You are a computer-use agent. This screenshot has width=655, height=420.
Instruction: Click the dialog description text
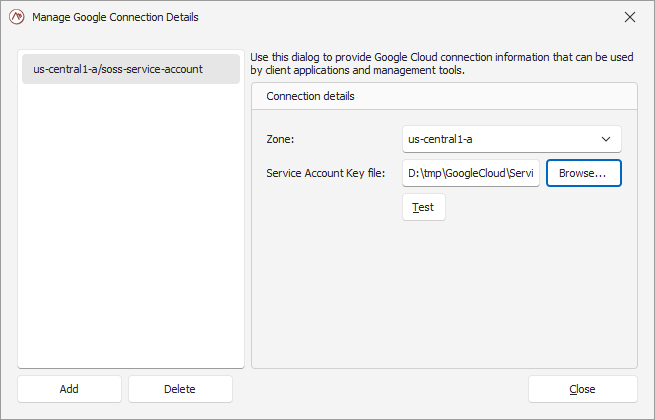coord(442,64)
